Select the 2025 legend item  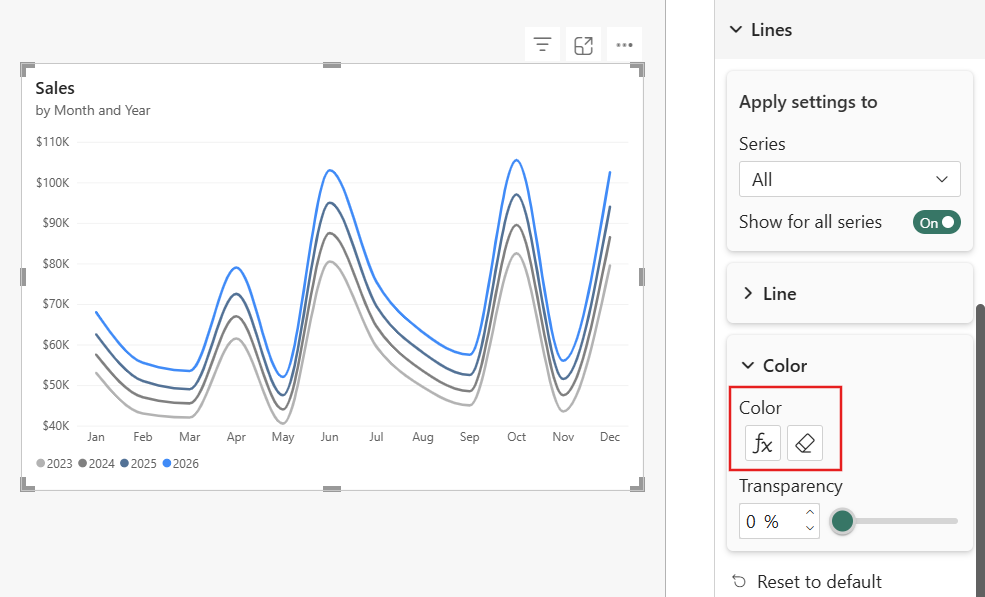tap(138, 464)
